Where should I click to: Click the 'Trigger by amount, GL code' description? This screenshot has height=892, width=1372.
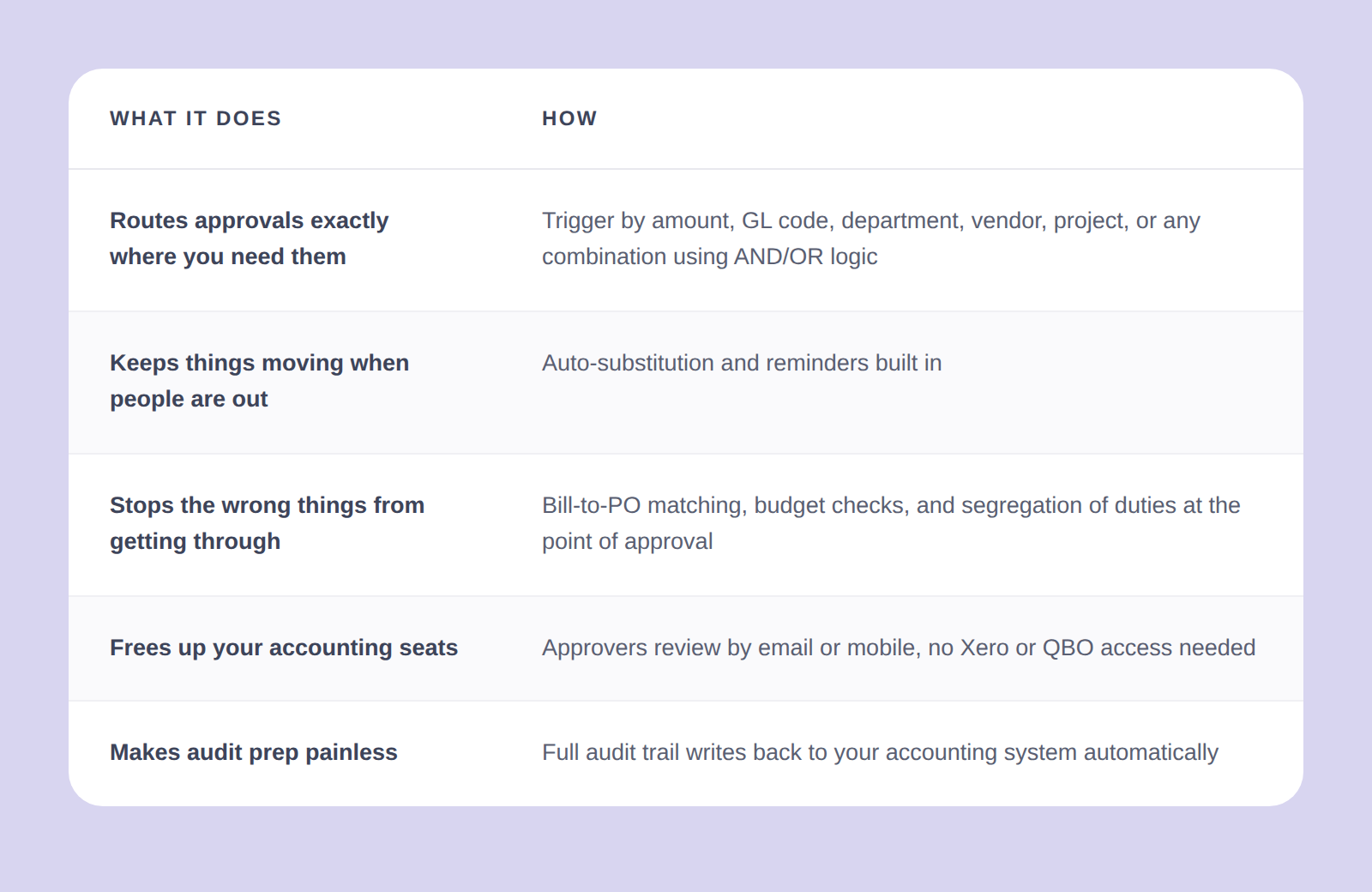[x=871, y=238]
